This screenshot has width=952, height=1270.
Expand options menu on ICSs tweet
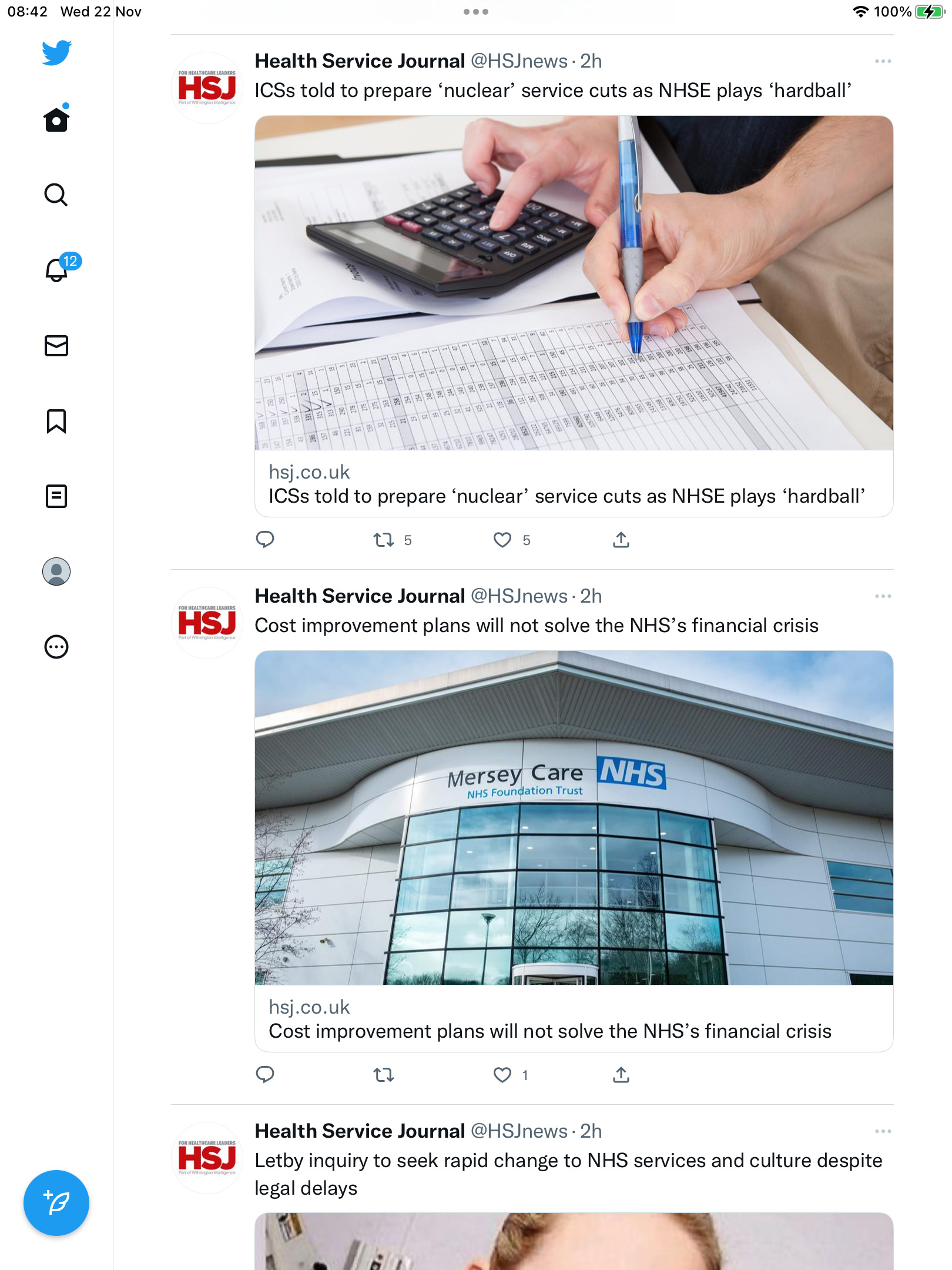pyautogui.click(x=883, y=61)
